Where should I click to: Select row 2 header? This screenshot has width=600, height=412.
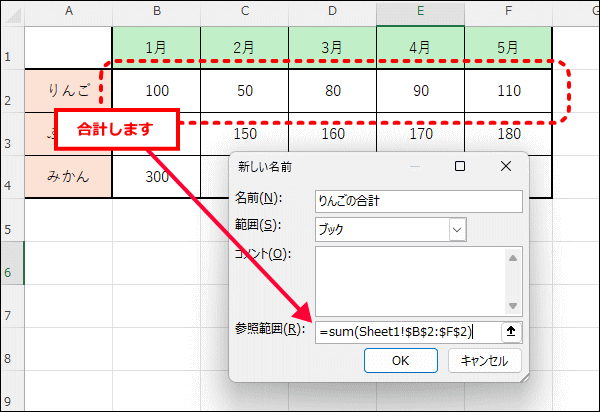13,91
